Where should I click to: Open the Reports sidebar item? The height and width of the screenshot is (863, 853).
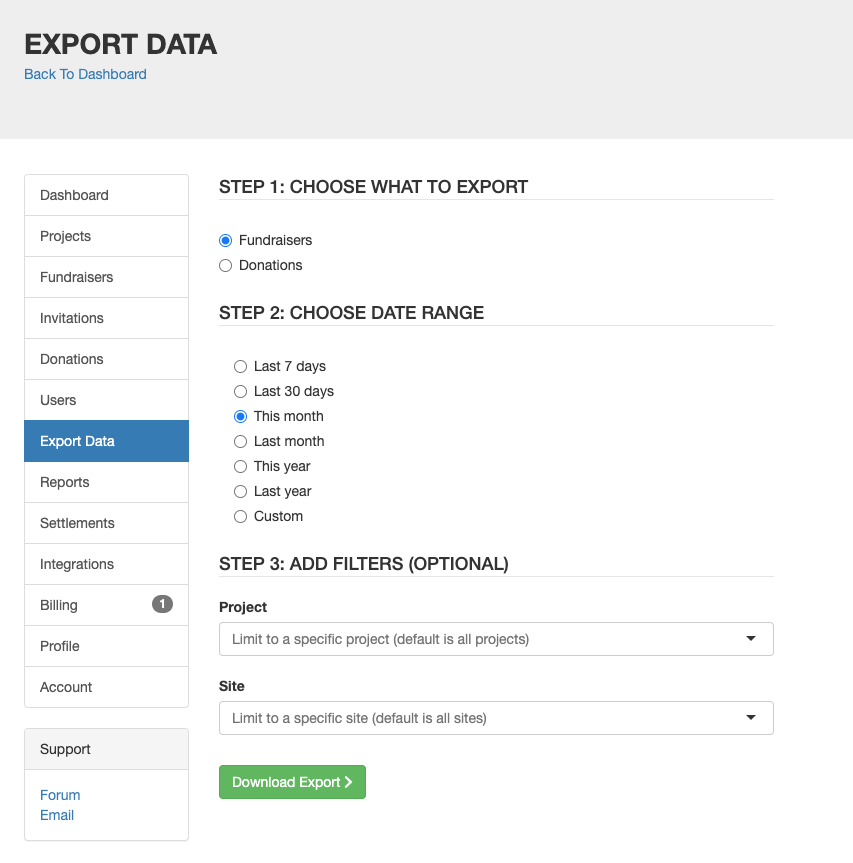click(x=106, y=482)
